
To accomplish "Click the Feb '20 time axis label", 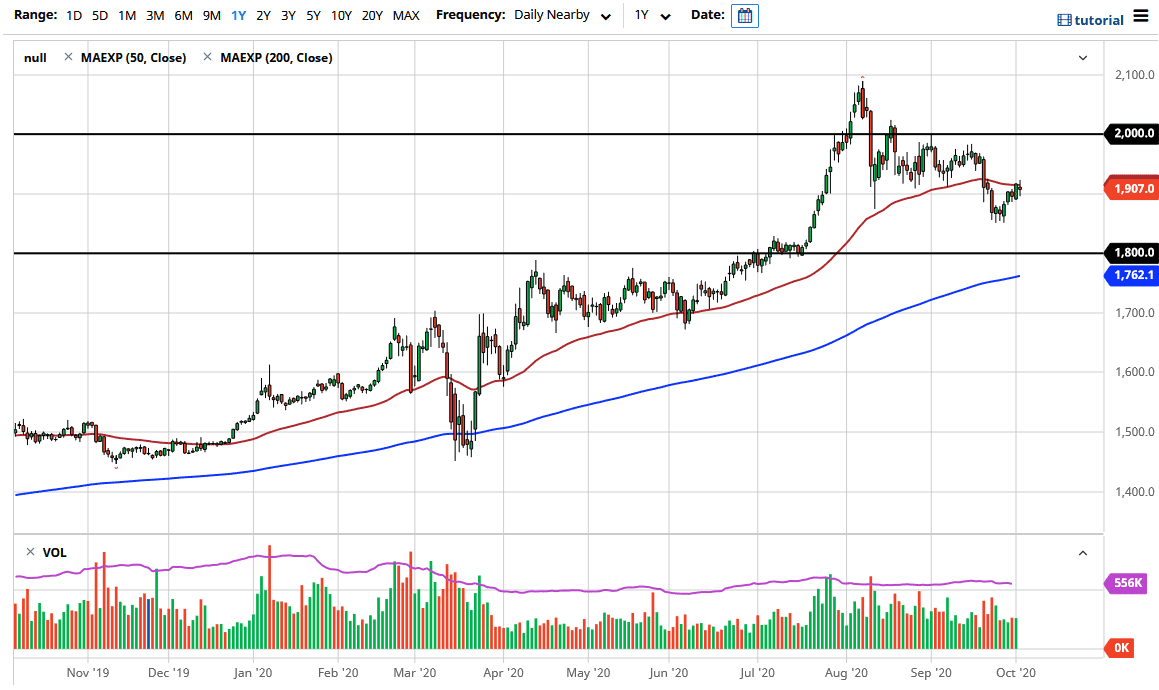I will click(x=338, y=672).
